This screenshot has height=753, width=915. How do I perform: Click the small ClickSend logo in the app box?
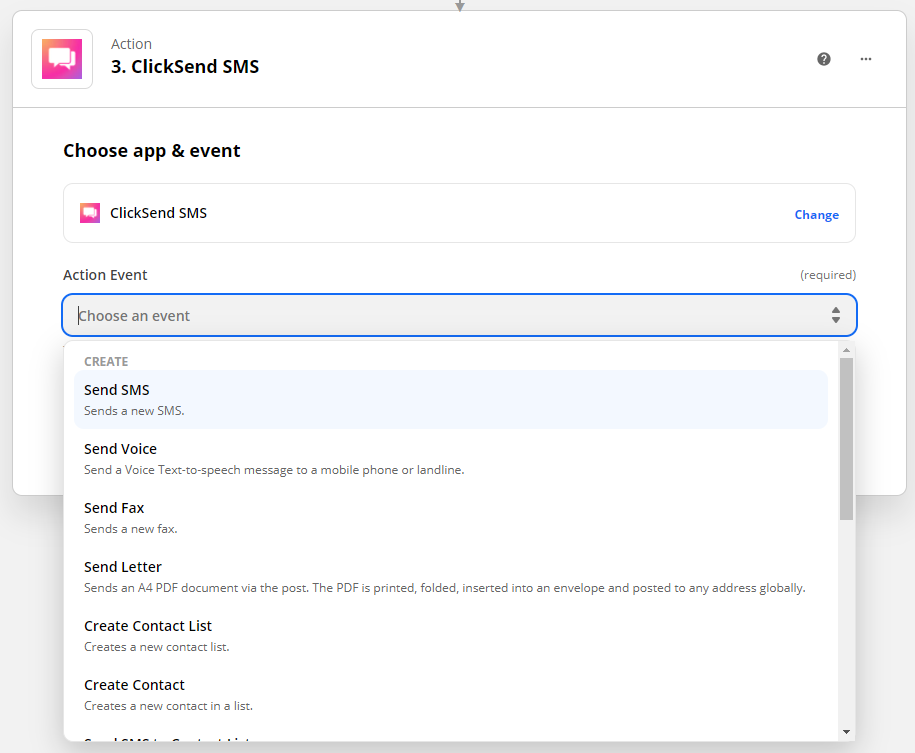(x=89, y=212)
